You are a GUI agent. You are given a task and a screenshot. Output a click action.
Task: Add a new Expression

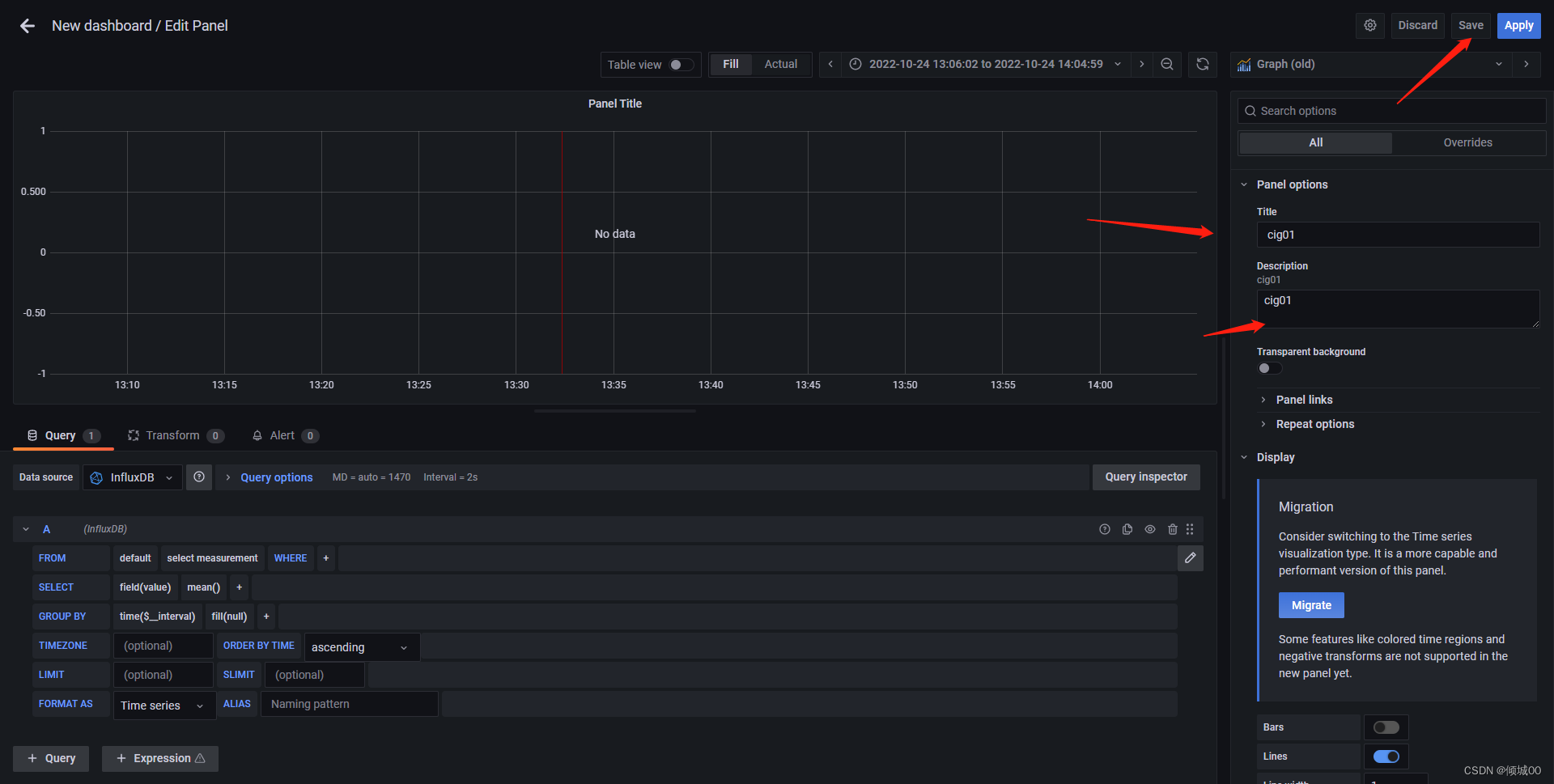click(160, 758)
